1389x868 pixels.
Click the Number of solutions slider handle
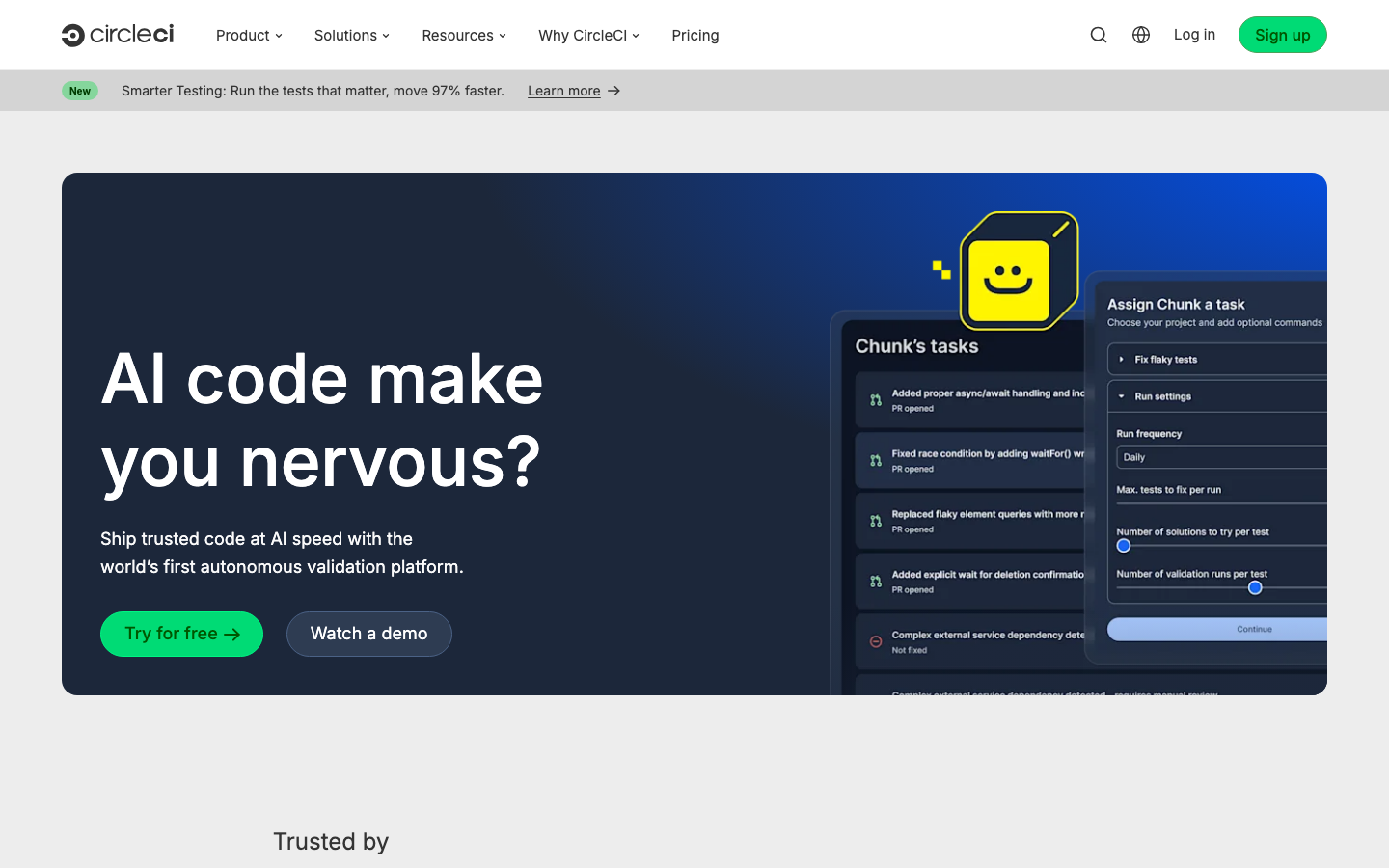pos(1124,546)
